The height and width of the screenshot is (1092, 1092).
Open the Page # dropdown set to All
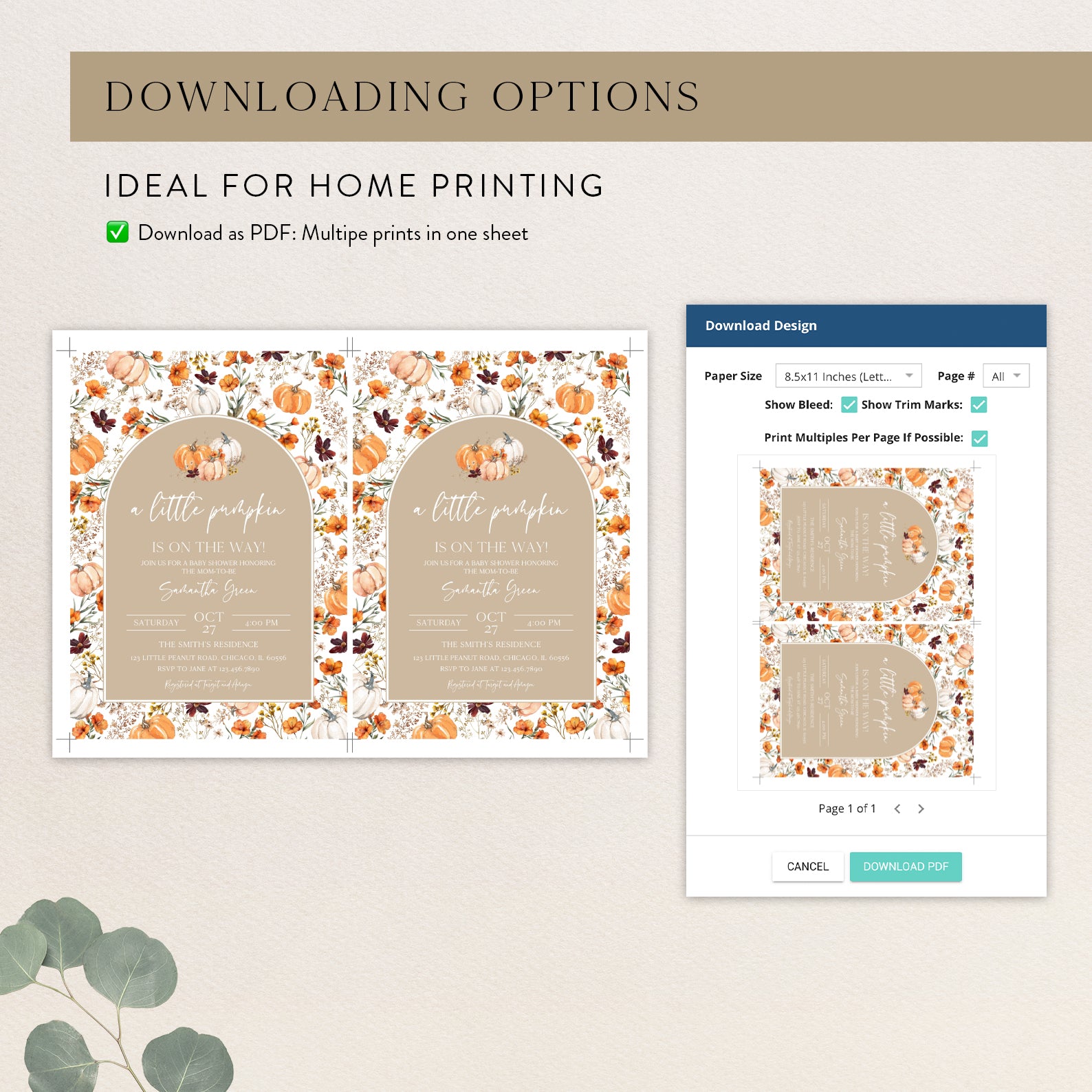[x=1006, y=376]
